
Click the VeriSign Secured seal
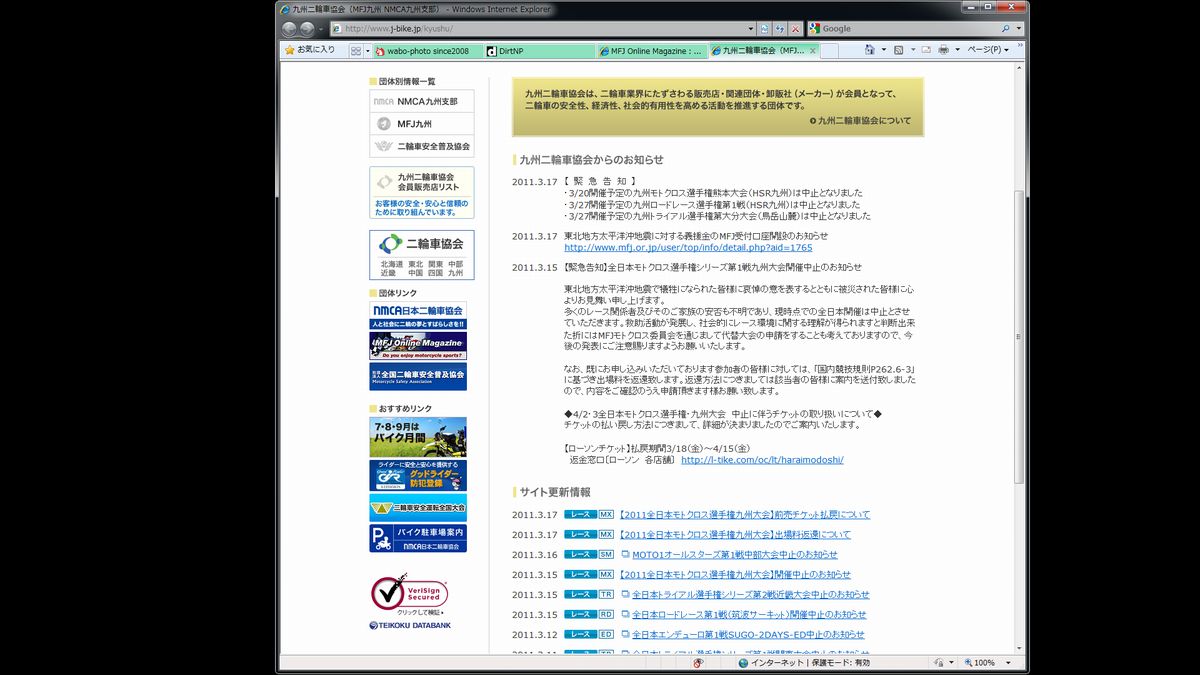[409, 595]
